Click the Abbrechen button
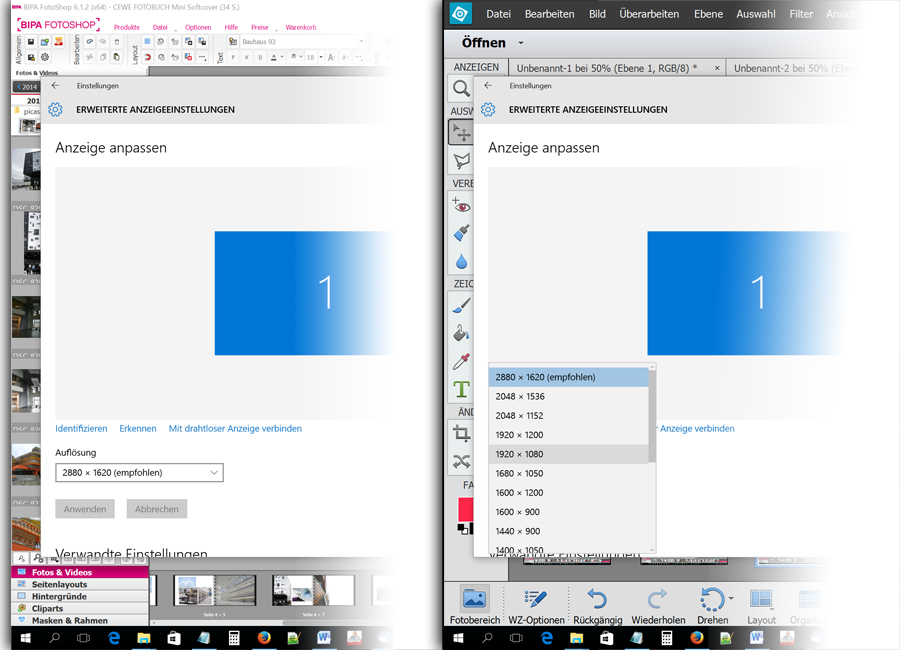This screenshot has height=650, width=900. [x=157, y=509]
